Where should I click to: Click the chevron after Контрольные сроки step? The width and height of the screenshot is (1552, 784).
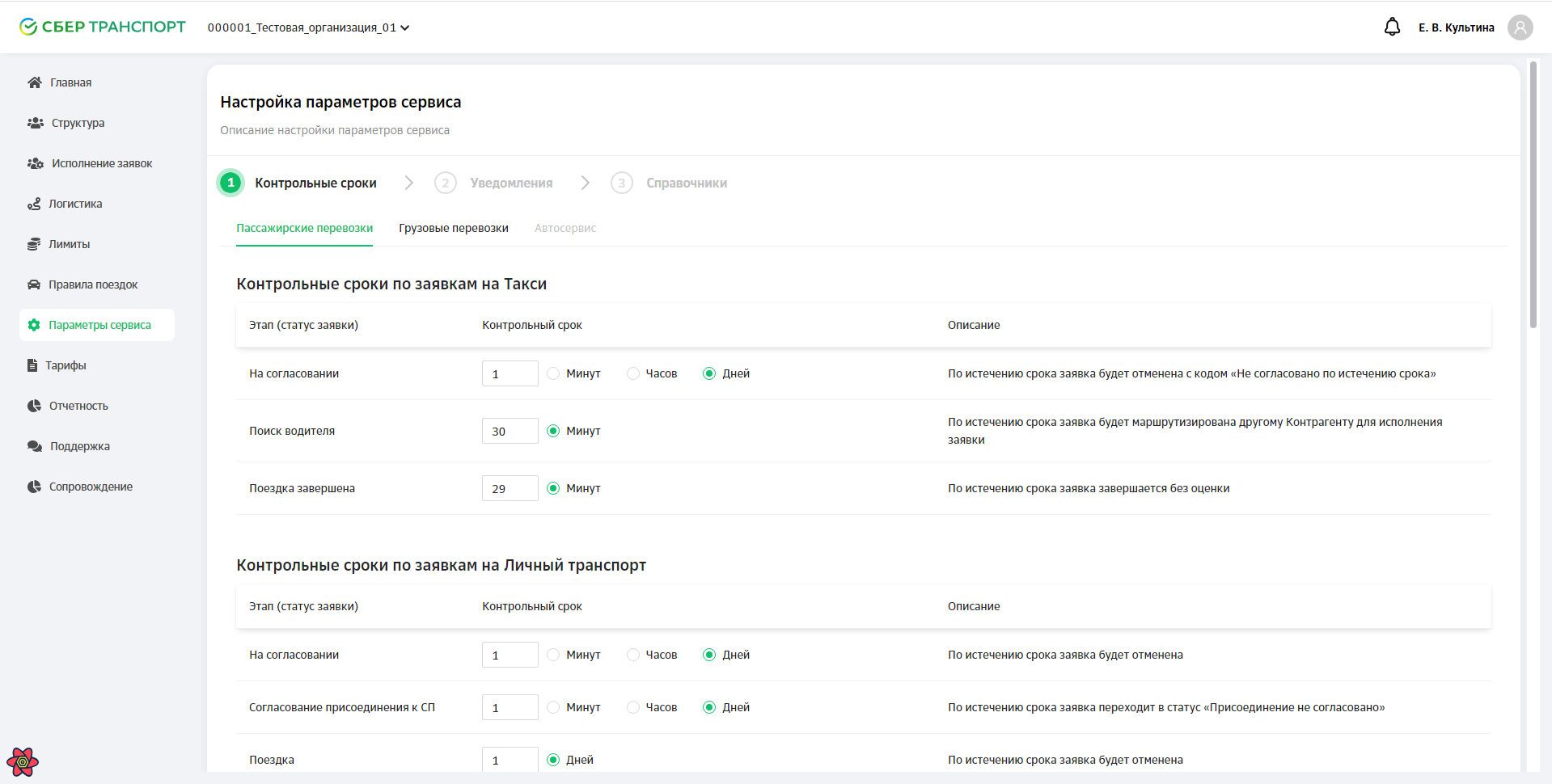point(409,183)
